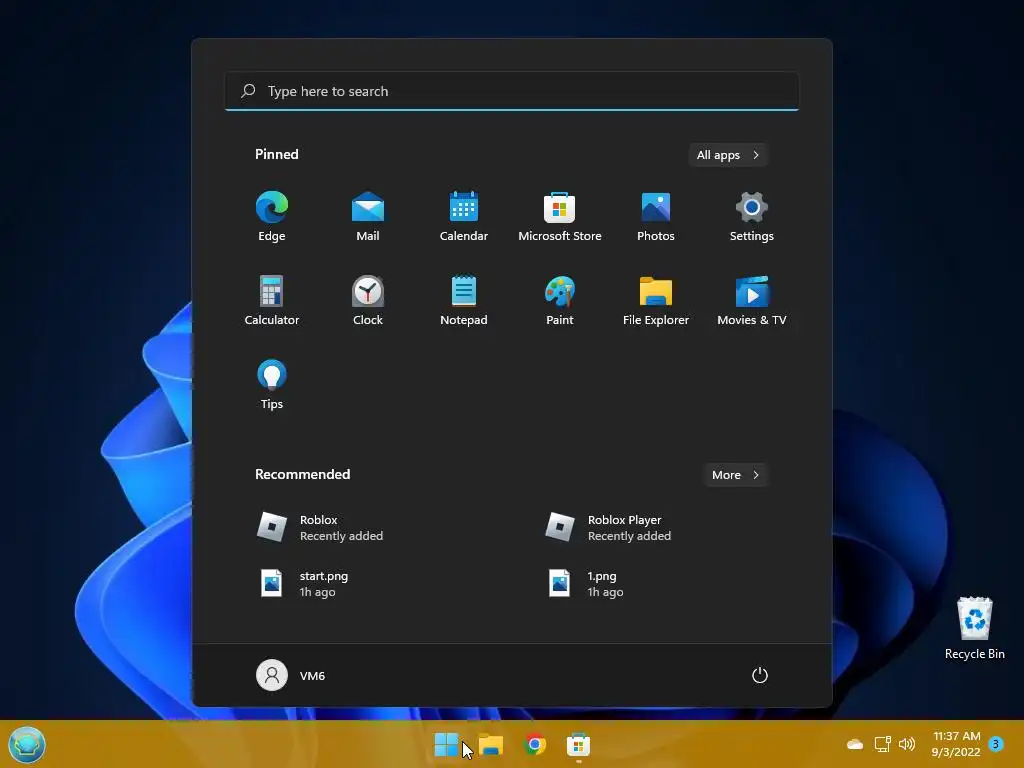Open the network status tray icon
1024x768 pixels.
coord(883,744)
